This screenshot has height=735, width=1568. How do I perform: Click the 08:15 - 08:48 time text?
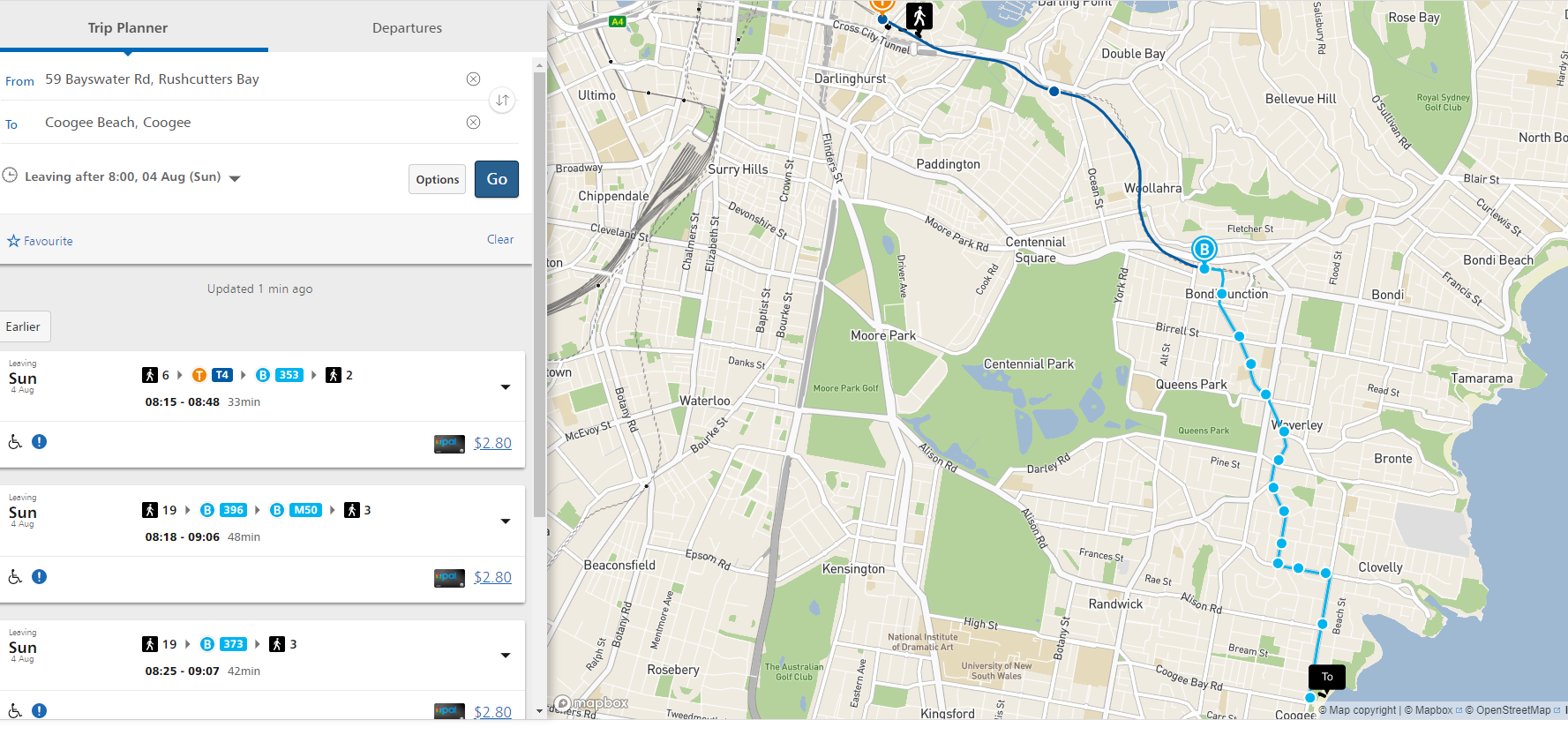(x=183, y=402)
